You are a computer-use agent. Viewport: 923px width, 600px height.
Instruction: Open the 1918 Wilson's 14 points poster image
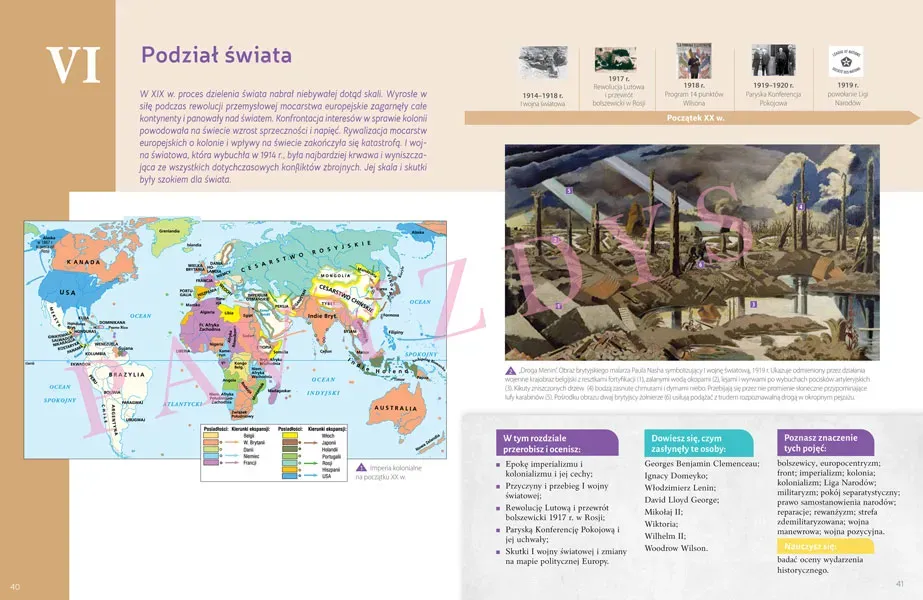[694, 61]
